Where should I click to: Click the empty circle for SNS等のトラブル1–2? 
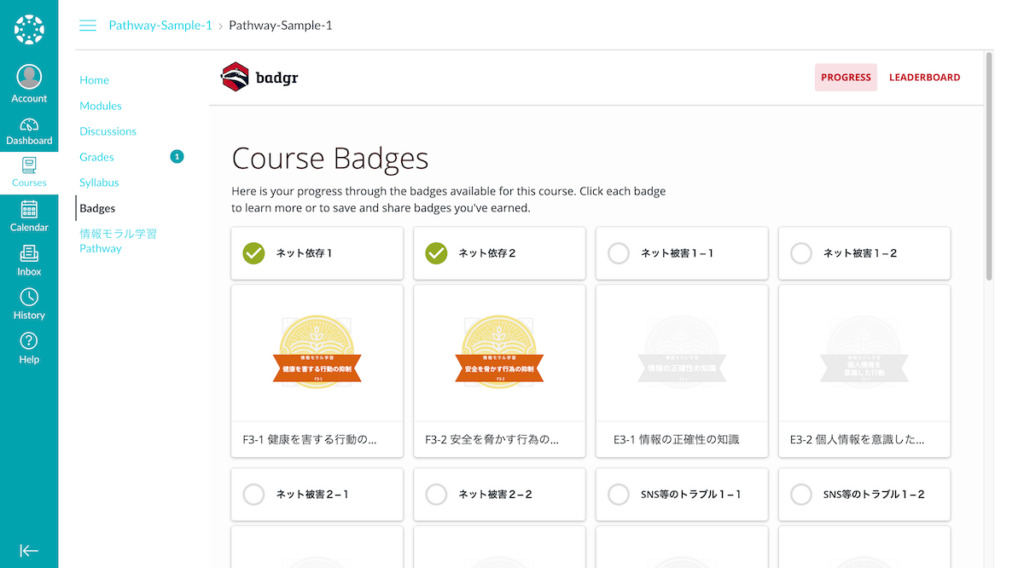pos(801,494)
